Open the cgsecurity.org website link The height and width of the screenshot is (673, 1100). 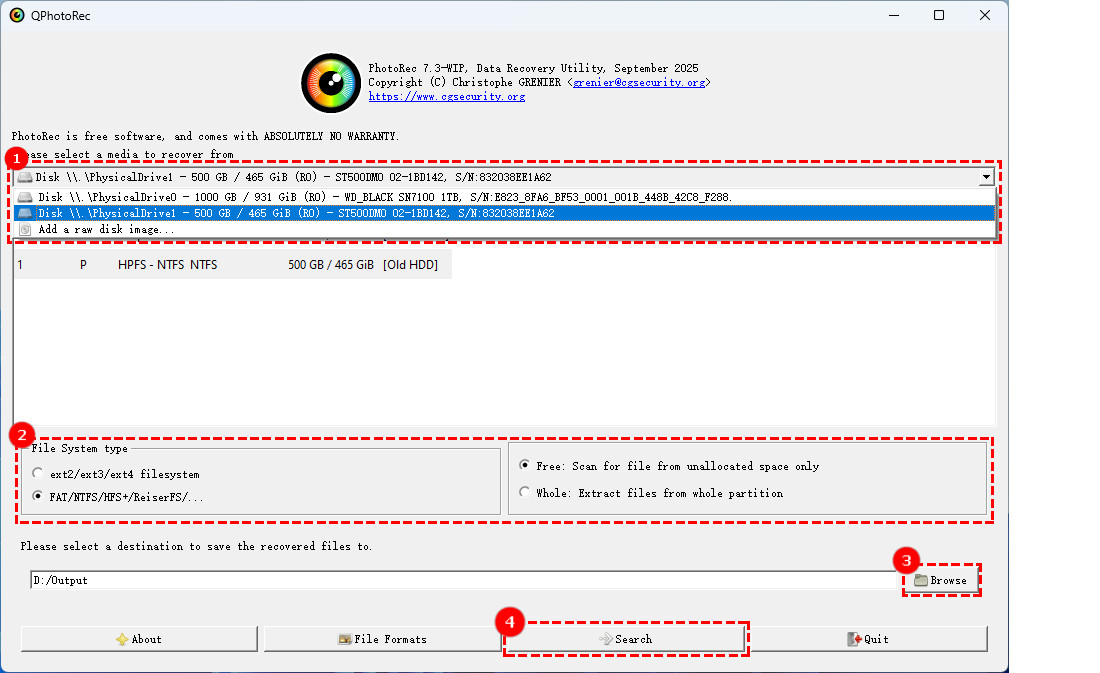(446, 97)
